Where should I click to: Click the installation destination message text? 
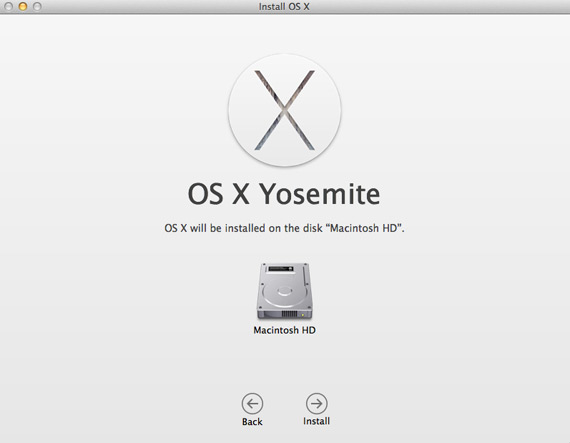[x=284, y=228]
